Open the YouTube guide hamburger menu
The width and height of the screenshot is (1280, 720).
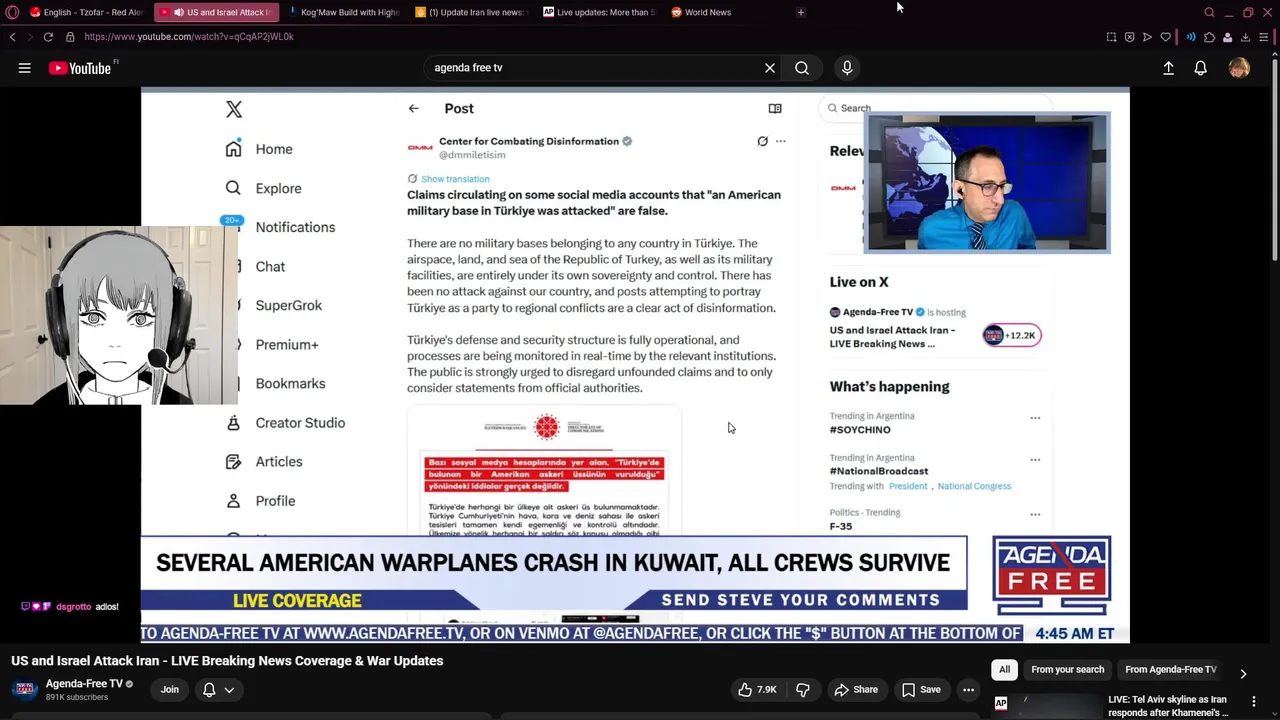pyautogui.click(x=24, y=68)
